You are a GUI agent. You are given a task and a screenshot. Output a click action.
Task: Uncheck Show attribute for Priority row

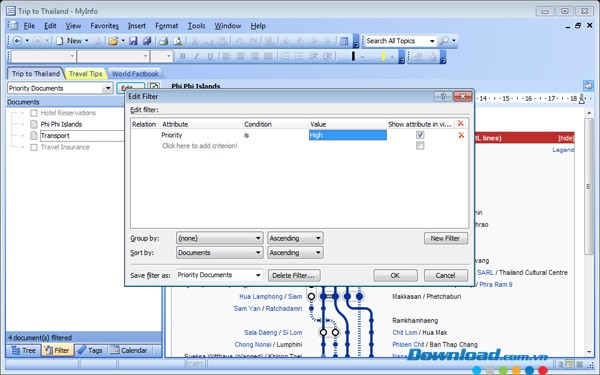pyautogui.click(x=420, y=135)
